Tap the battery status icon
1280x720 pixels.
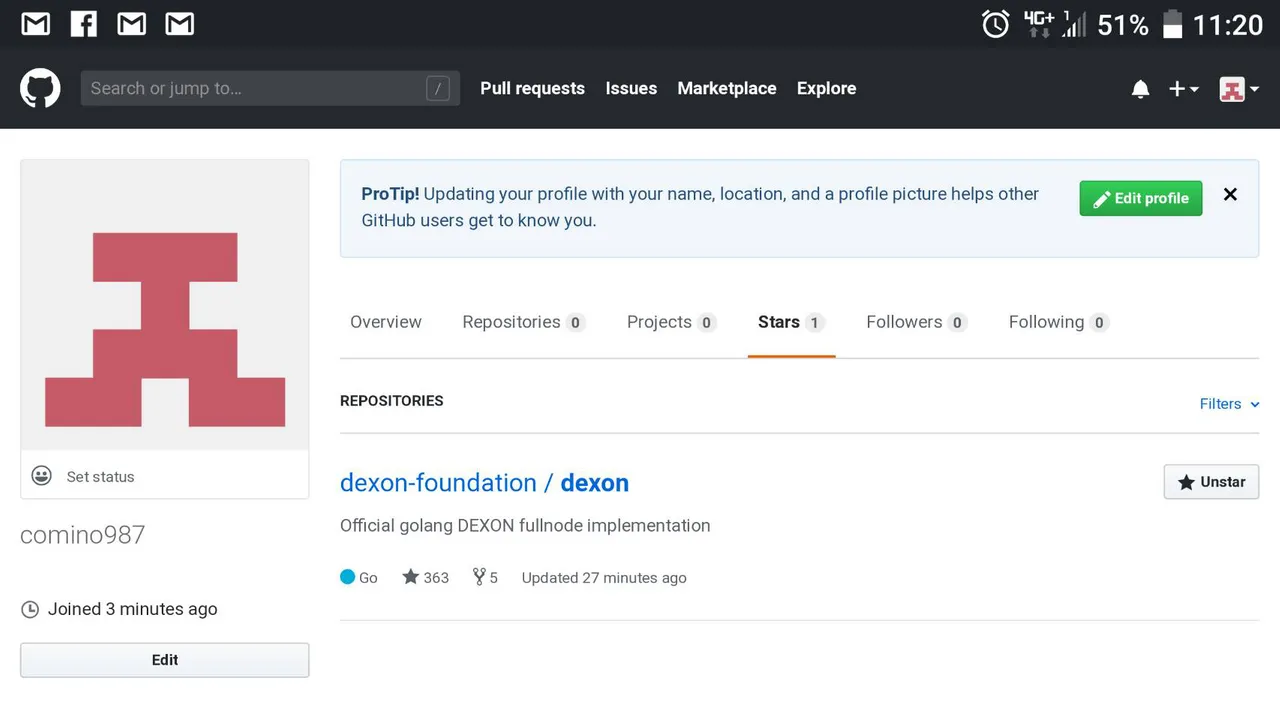(1173, 24)
